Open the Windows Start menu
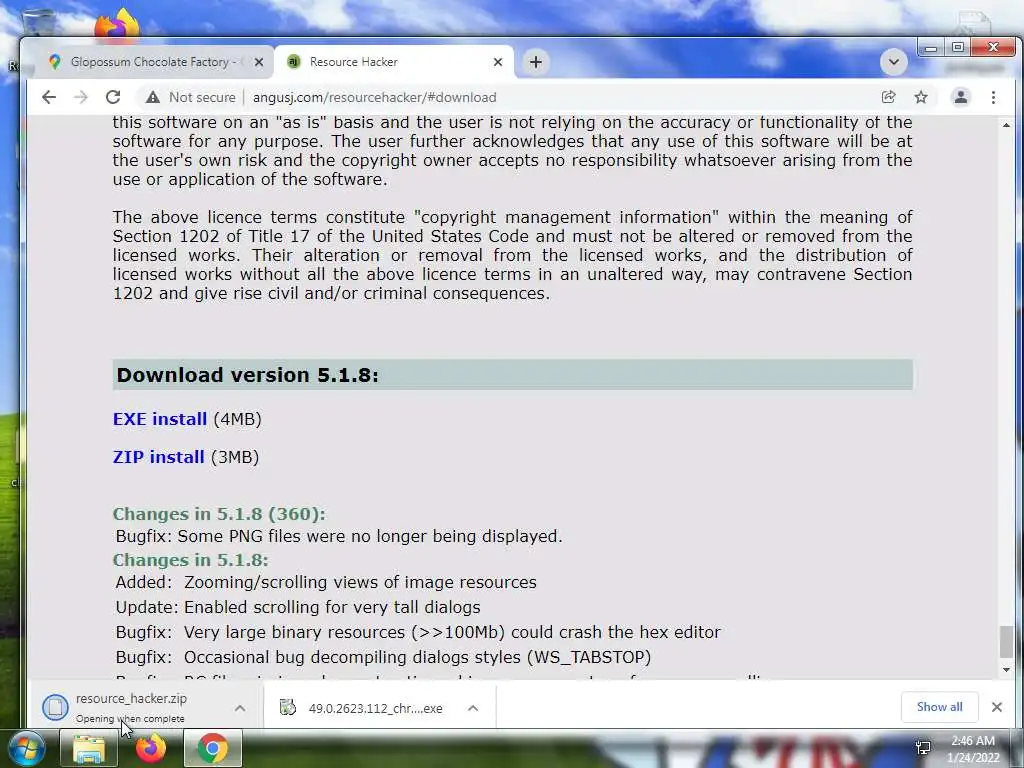Viewport: 1024px width, 768px height. [26, 748]
